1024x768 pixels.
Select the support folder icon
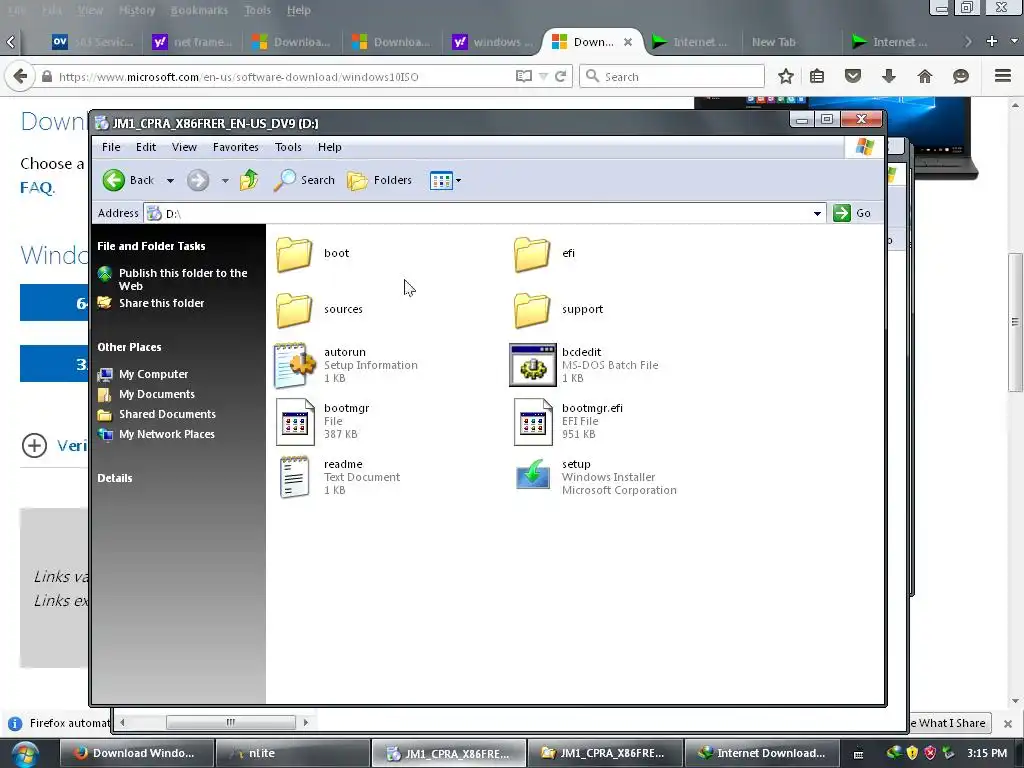532,310
